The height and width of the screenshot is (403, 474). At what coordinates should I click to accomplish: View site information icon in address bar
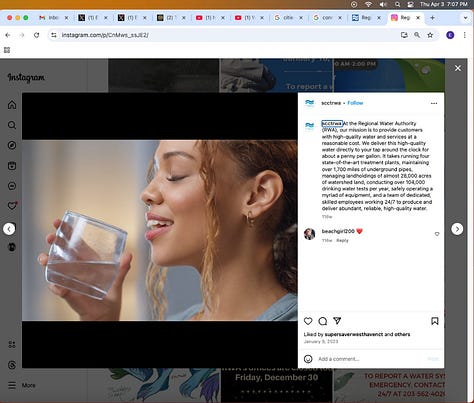click(x=54, y=35)
